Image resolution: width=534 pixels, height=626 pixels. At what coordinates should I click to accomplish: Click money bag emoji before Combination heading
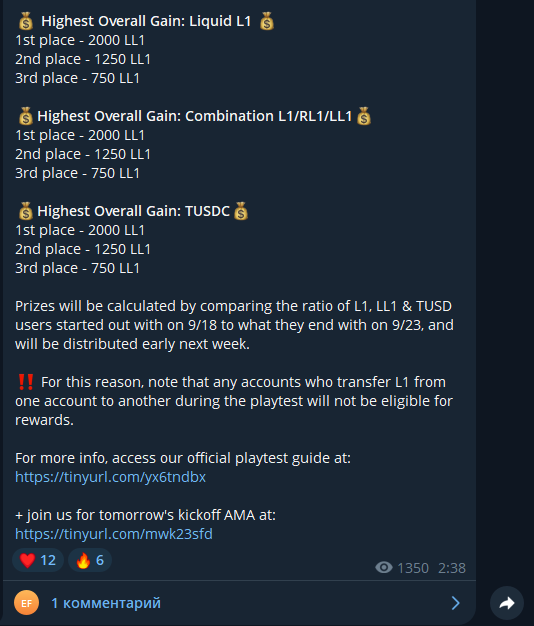(x=26, y=116)
